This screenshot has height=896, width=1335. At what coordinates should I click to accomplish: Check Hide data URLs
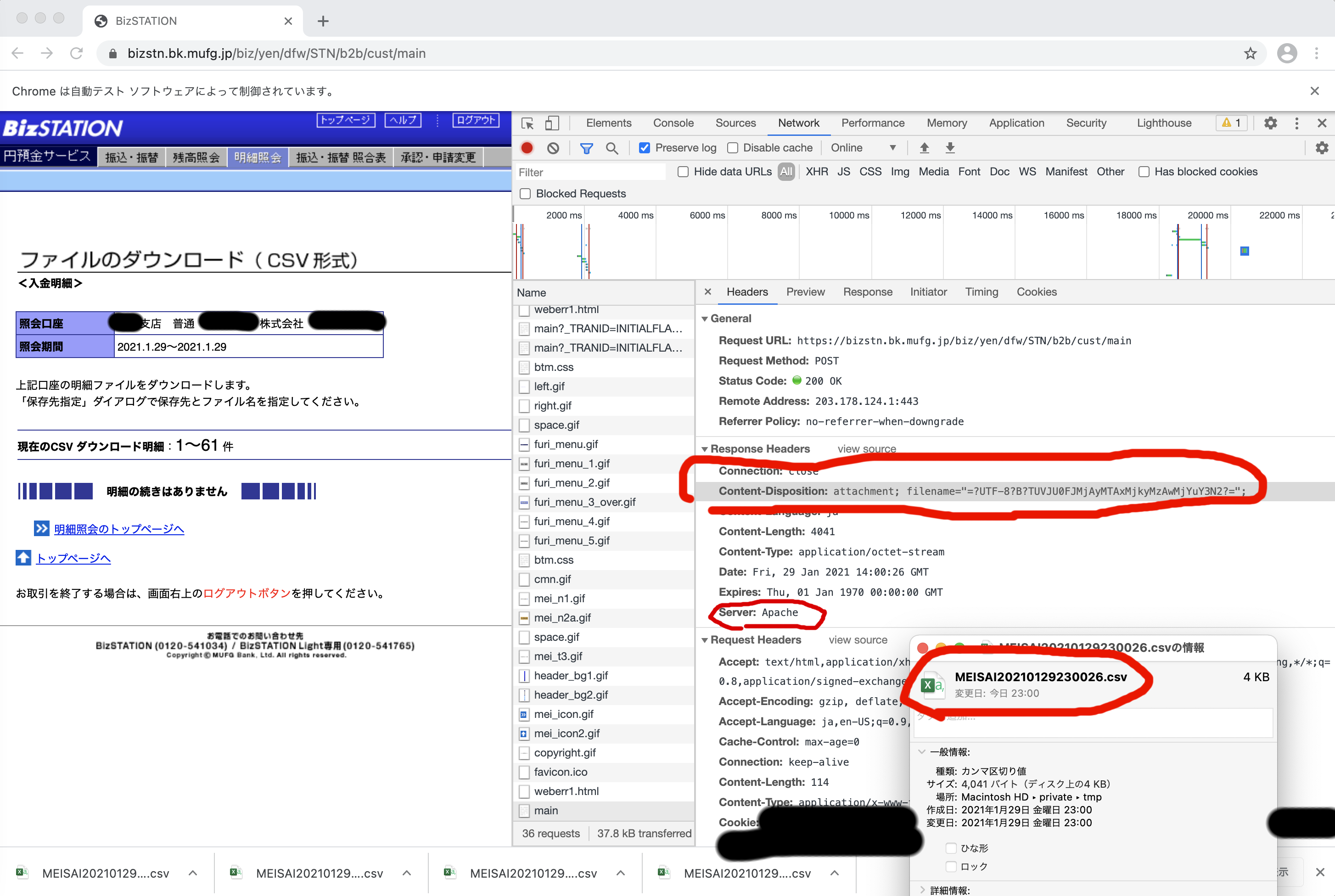[682, 171]
